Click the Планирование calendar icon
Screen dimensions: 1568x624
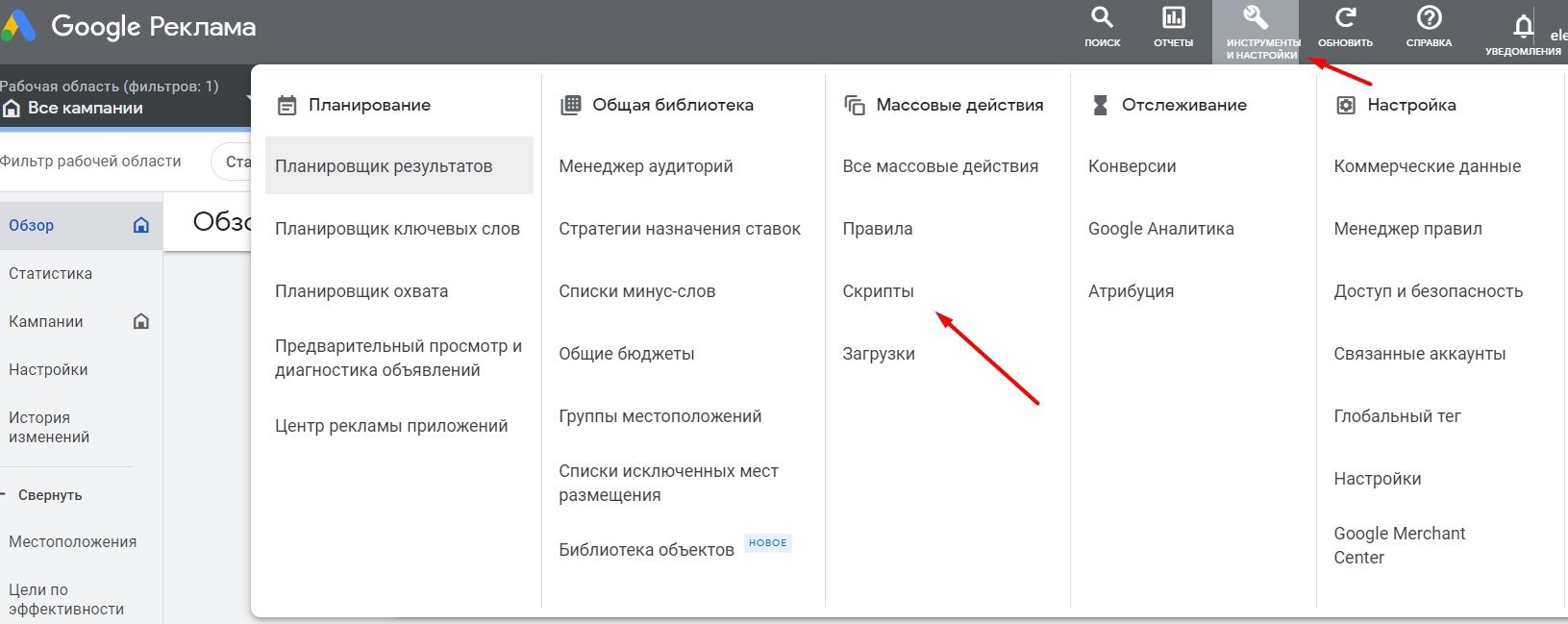click(x=286, y=105)
